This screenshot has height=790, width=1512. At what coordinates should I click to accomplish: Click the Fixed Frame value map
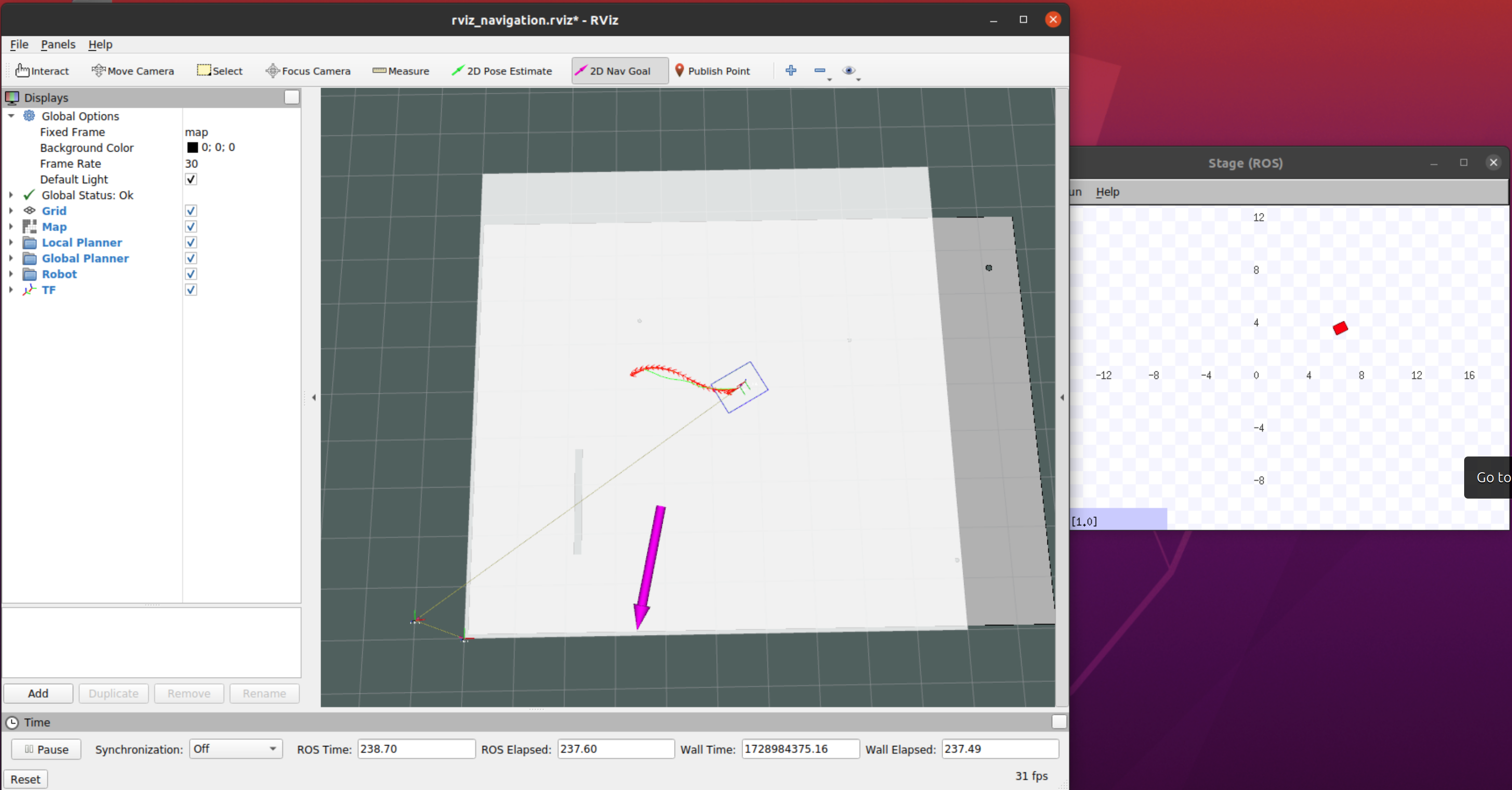click(x=197, y=132)
